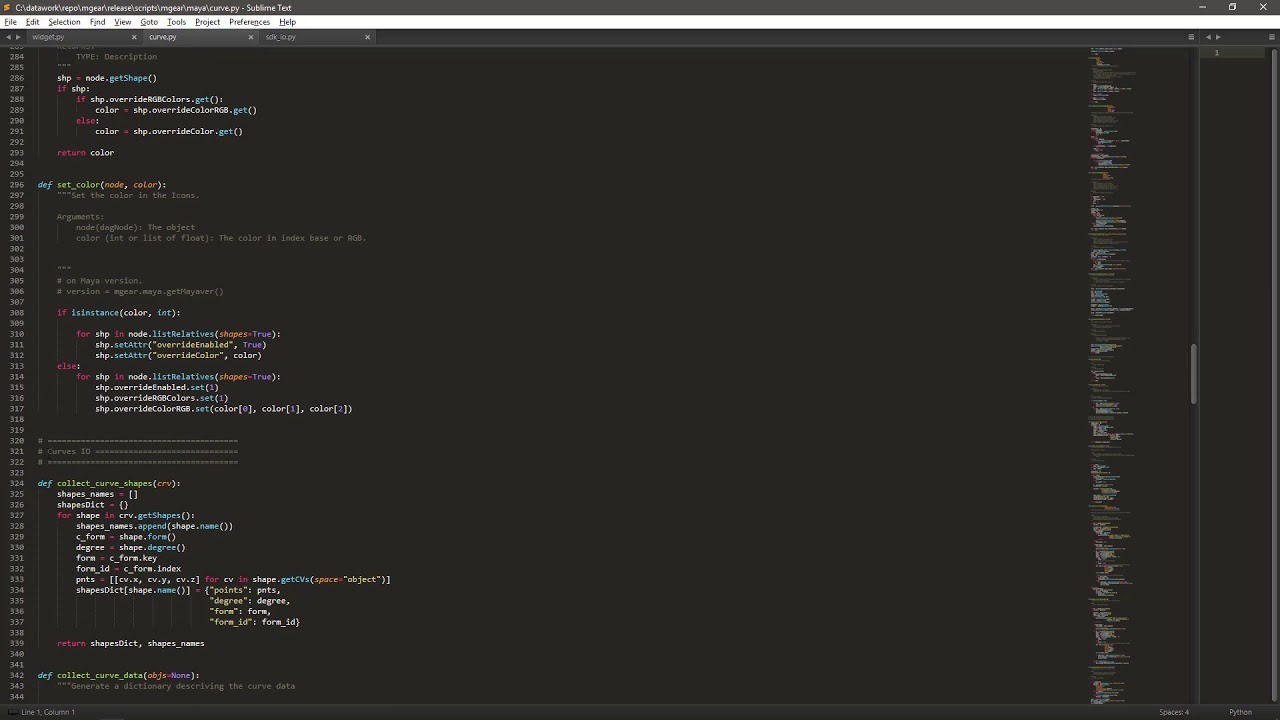
Task: Minimize the Sublime Text window
Action: point(1203,7)
